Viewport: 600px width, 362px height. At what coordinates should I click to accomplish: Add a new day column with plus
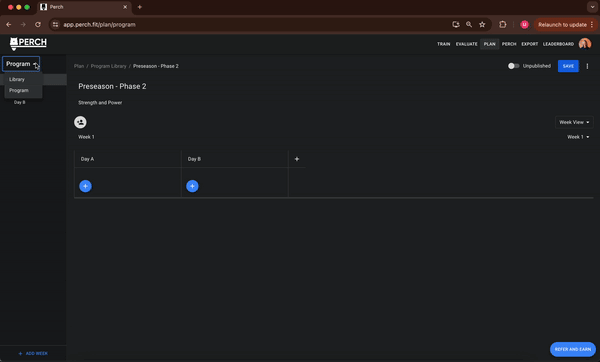click(297, 159)
